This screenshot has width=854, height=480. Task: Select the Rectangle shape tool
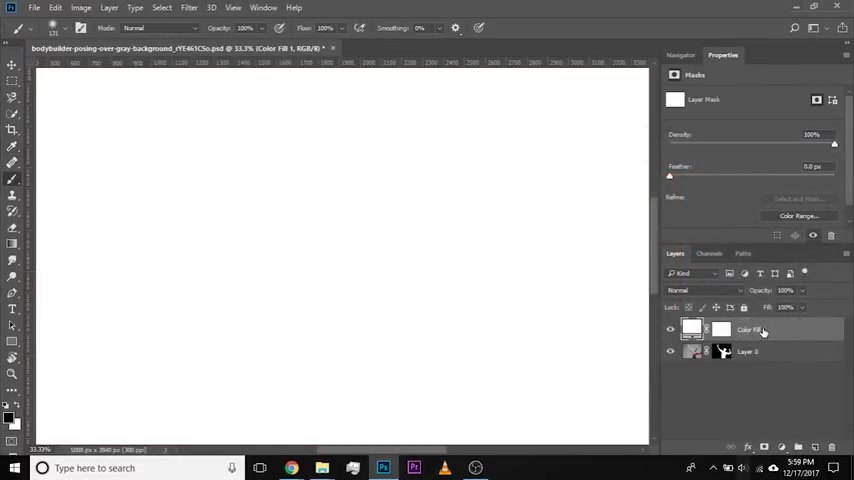(11, 342)
